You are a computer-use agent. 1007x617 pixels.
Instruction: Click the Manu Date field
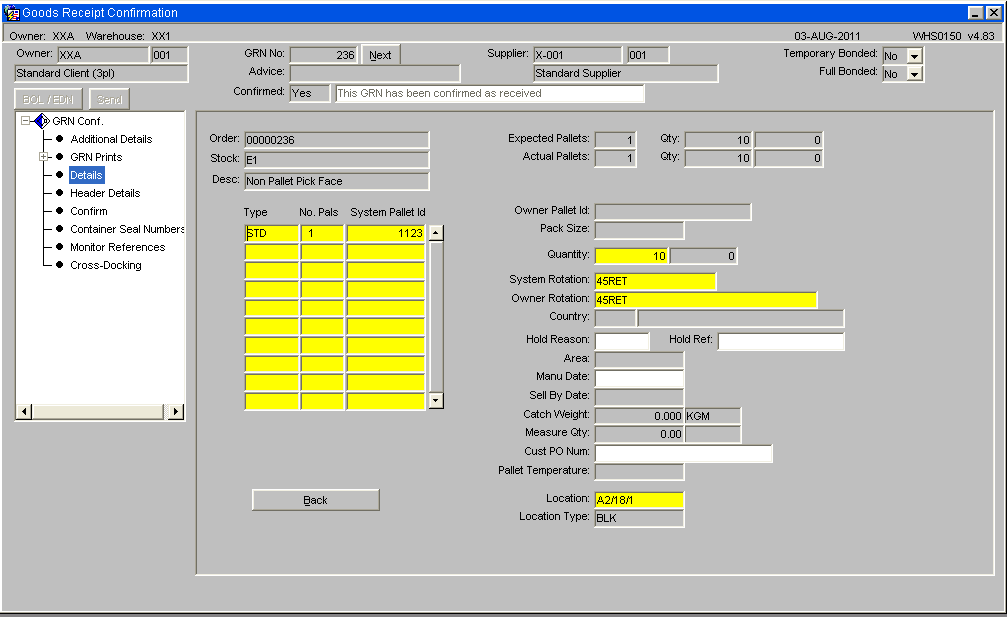tap(639, 378)
